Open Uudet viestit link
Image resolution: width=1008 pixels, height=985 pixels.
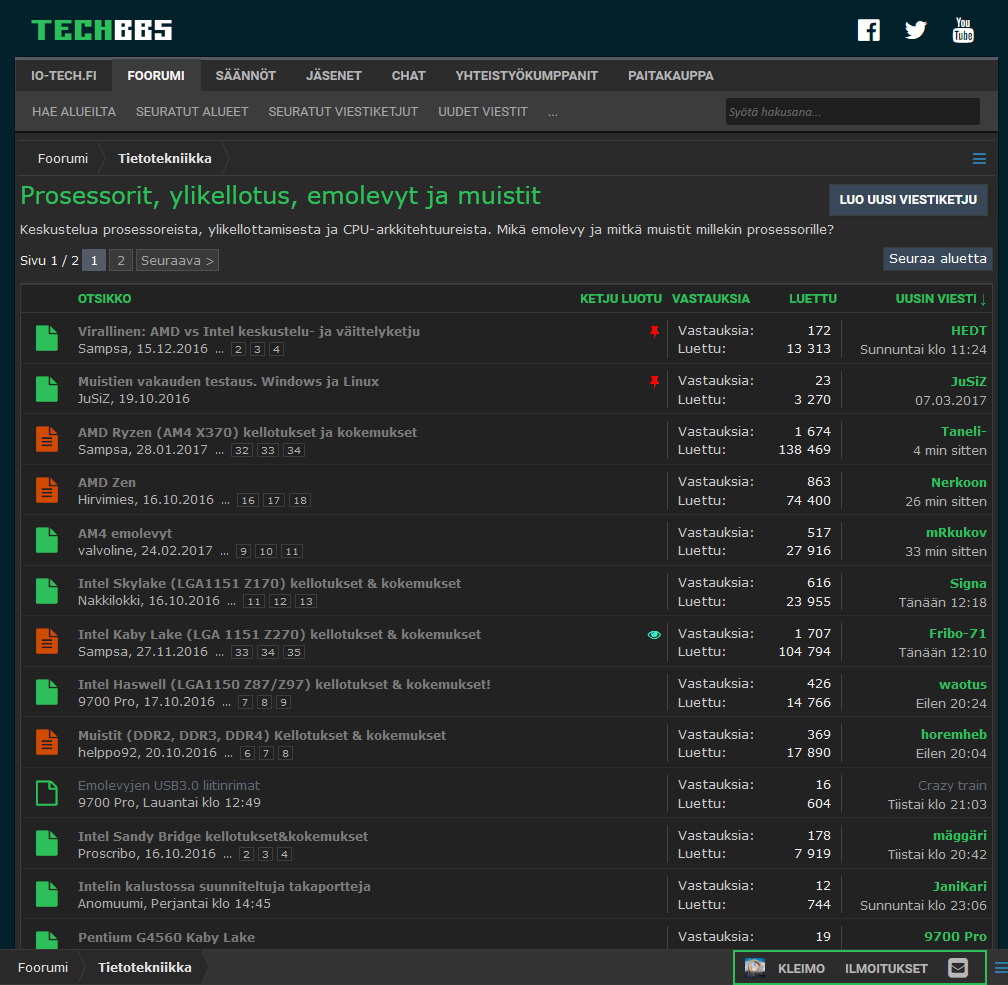click(483, 112)
